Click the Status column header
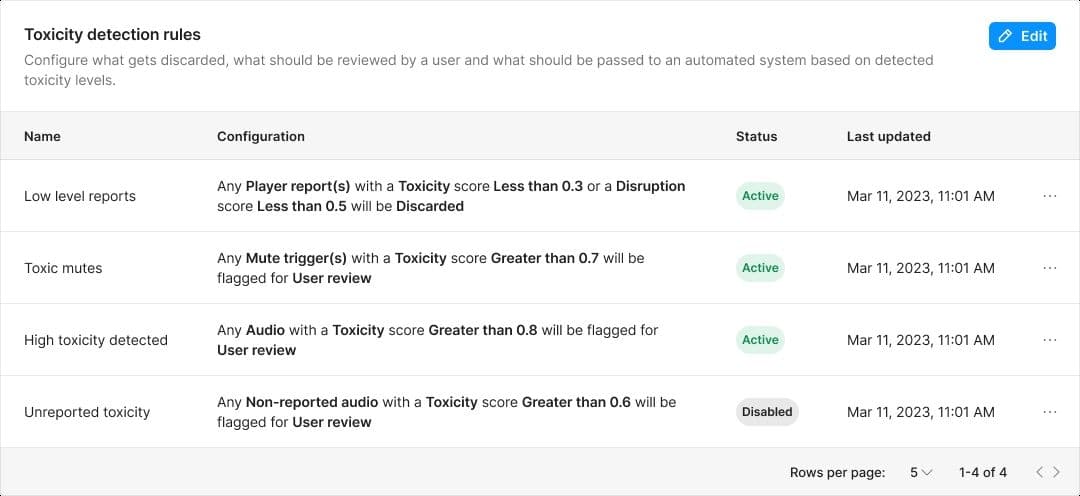1080x496 pixels. click(756, 136)
